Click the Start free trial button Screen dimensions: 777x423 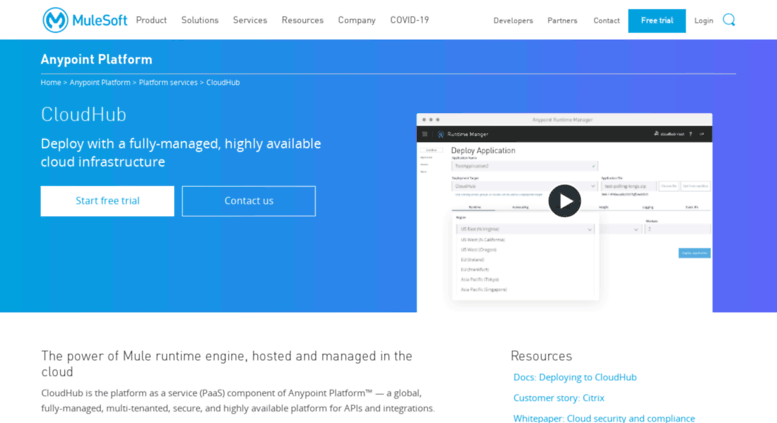click(108, 201)
